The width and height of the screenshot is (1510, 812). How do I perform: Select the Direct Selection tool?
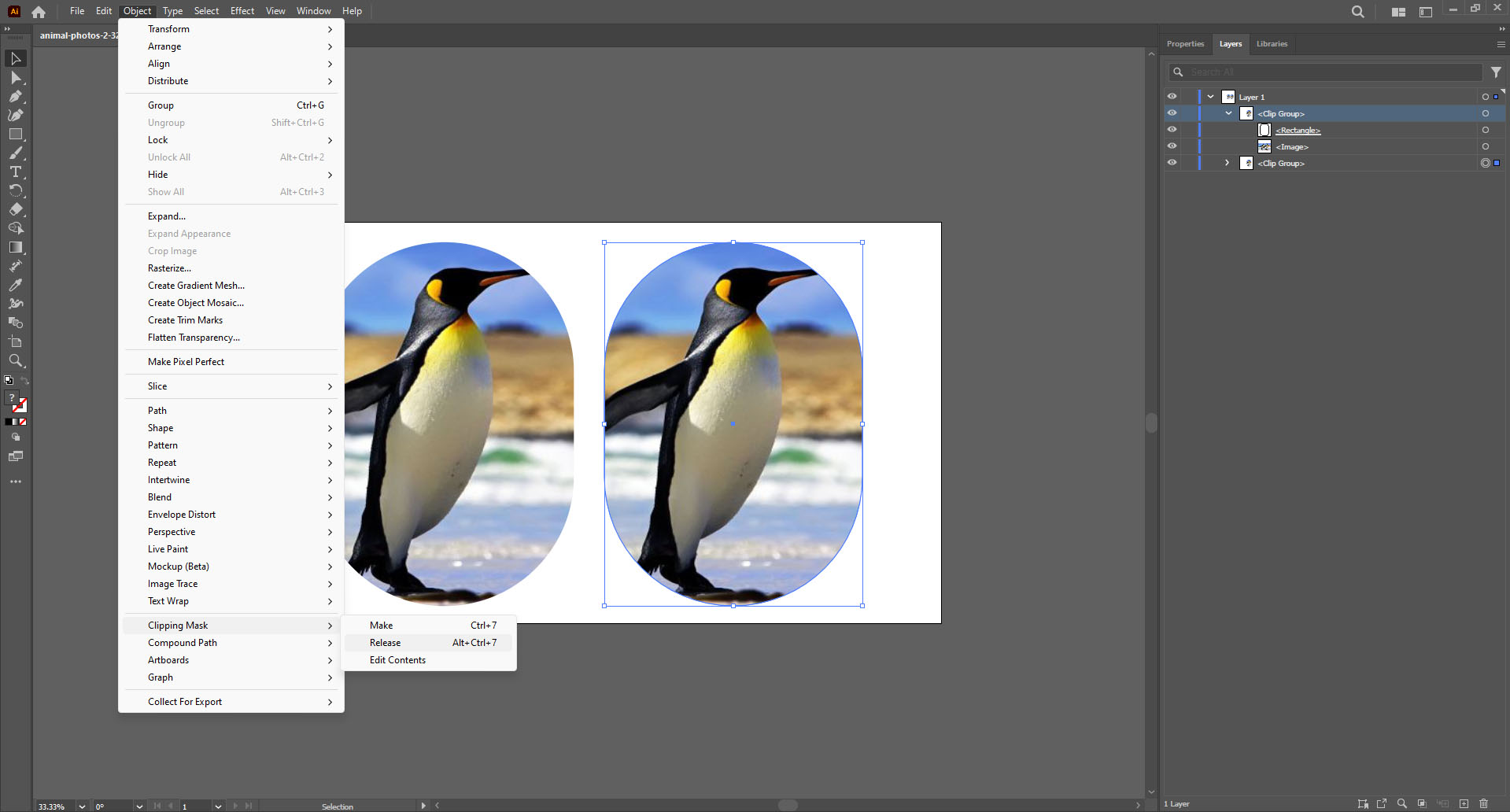(15, 78)
